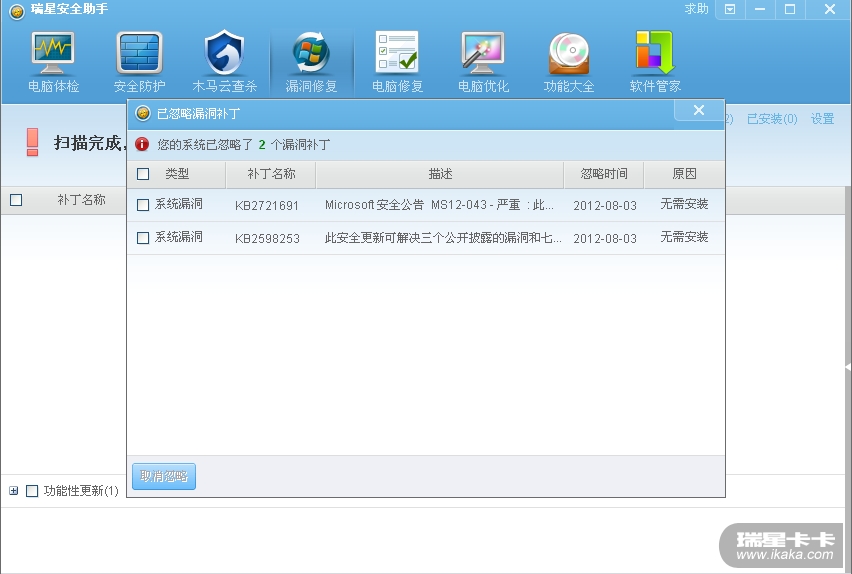Screen dimensions: 852x574
Task: Check the KB2721691 patch row checkbox
Action: (143, 205)
